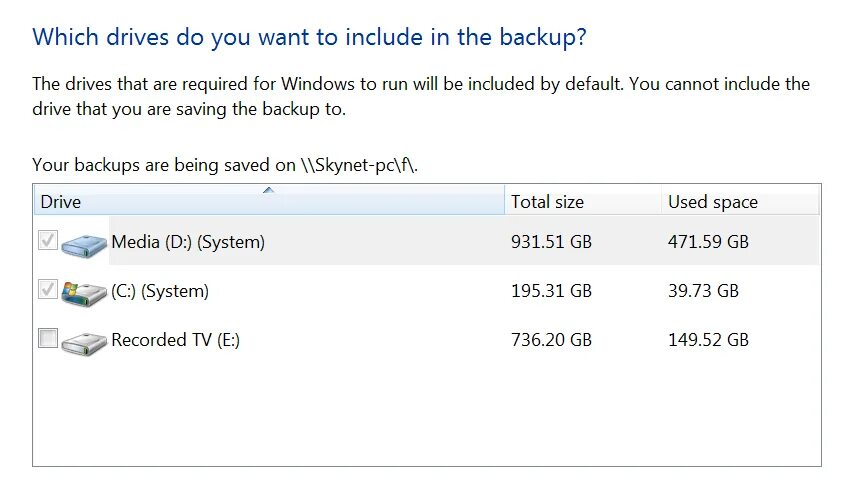
Task: Toggle the Media (D:) checkbox
Action: pyautogui.click(x=48, y=240)
